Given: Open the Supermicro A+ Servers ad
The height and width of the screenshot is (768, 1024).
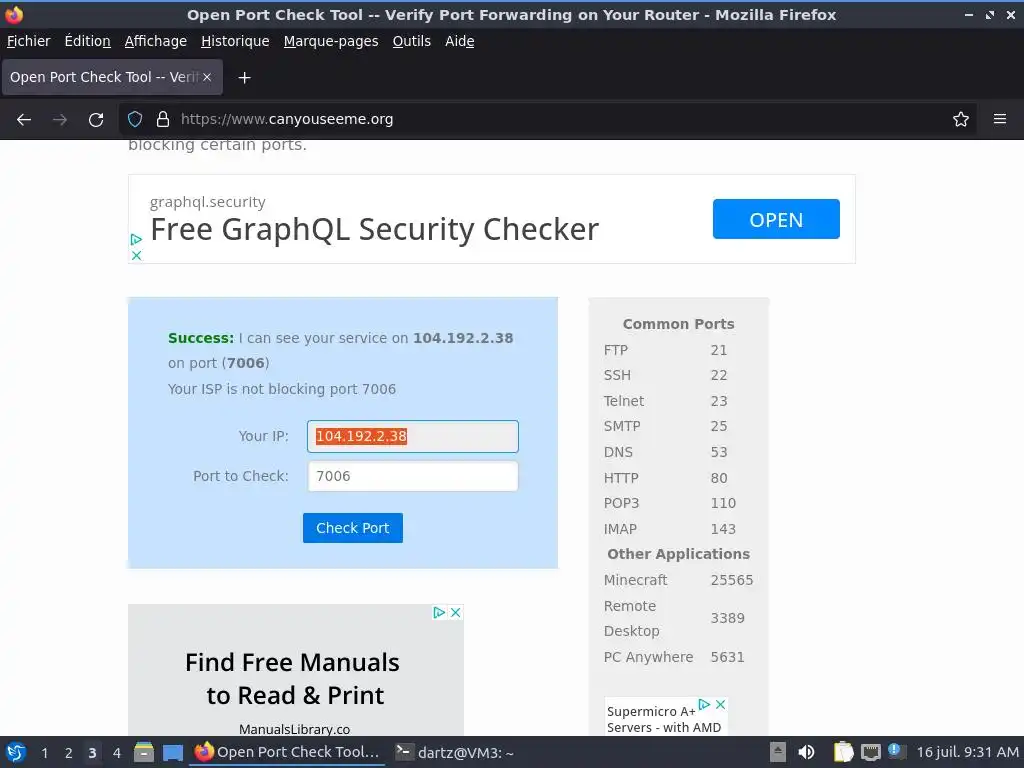Looking at the screenshot, I should click(x=664, y=720).
